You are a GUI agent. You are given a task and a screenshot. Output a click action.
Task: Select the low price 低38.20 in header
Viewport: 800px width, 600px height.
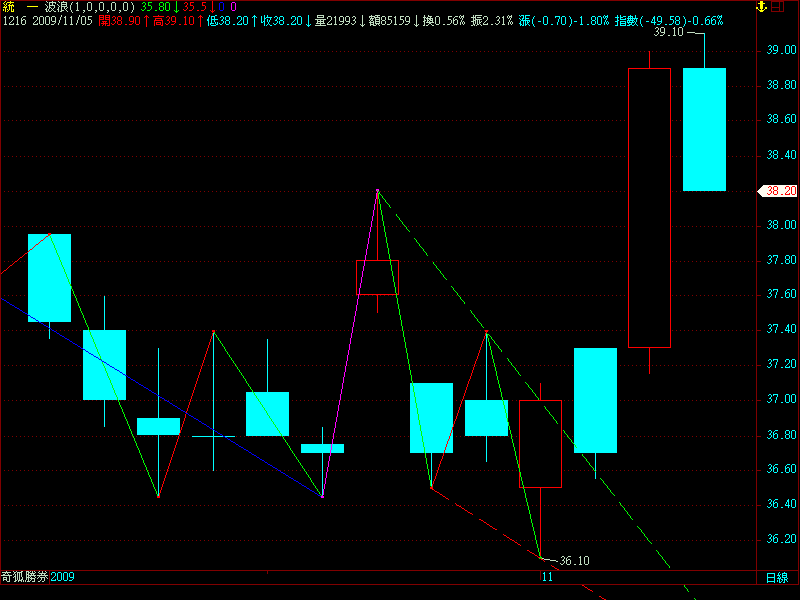coord(228,21)
